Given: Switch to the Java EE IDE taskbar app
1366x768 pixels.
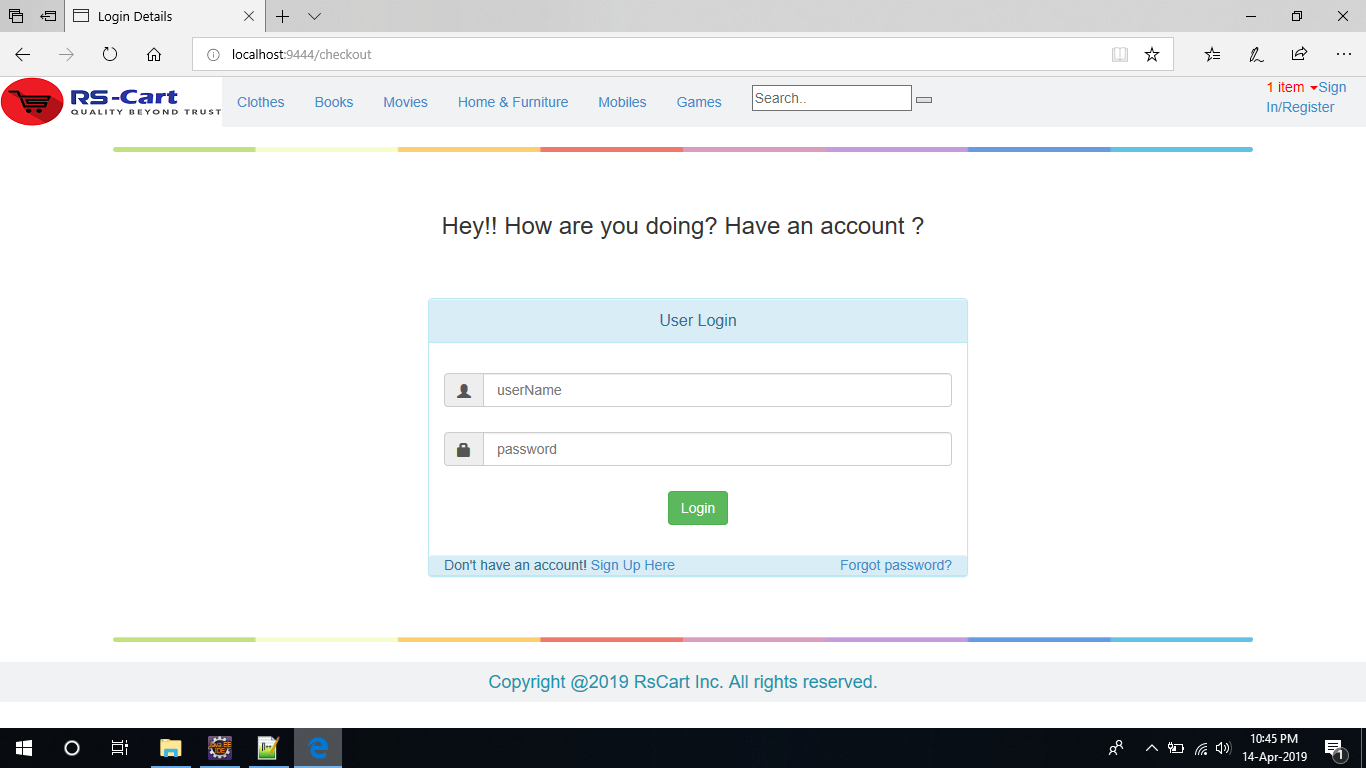Looking at the screenshot, I should click(220, 748).
